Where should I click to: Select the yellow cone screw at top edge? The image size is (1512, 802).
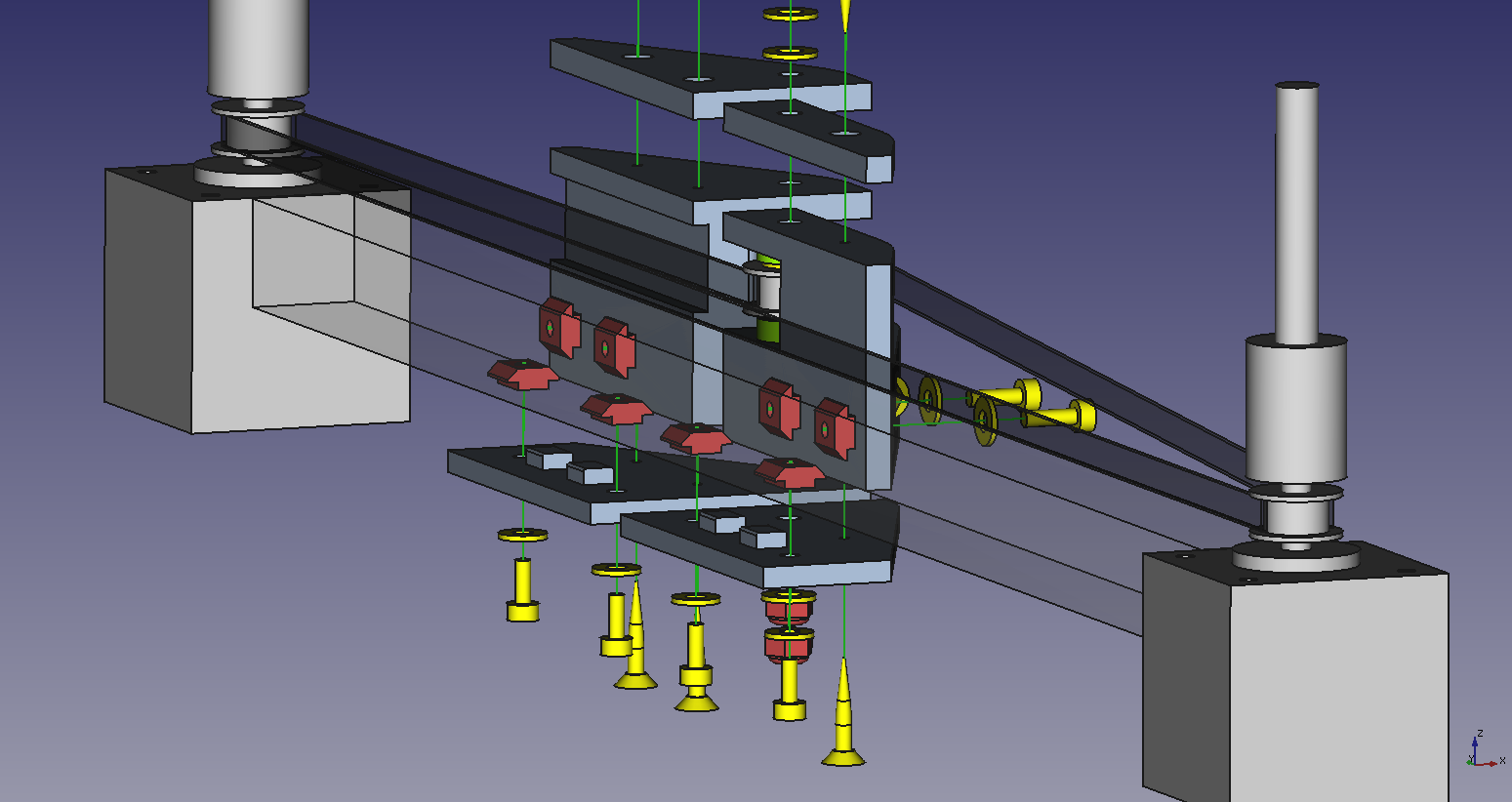[x=845, y=14]
